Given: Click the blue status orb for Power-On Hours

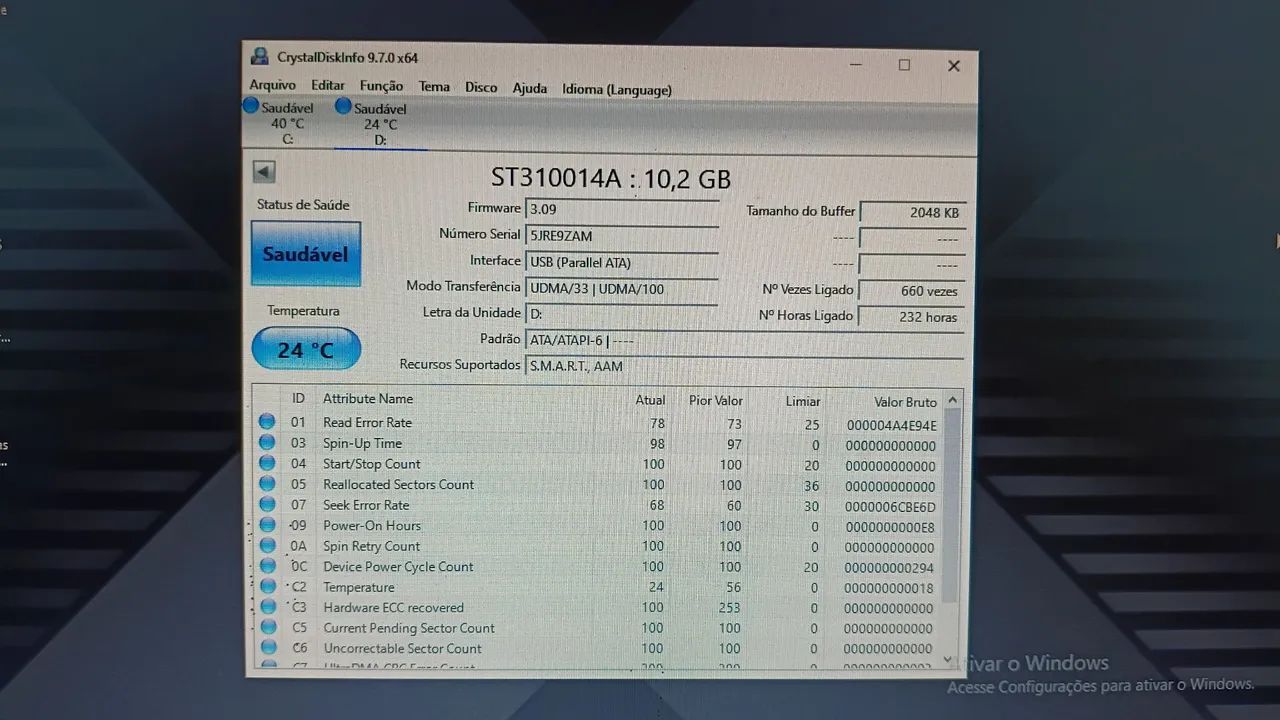Looking at the screenshot, I should click(x=267, y=525).
